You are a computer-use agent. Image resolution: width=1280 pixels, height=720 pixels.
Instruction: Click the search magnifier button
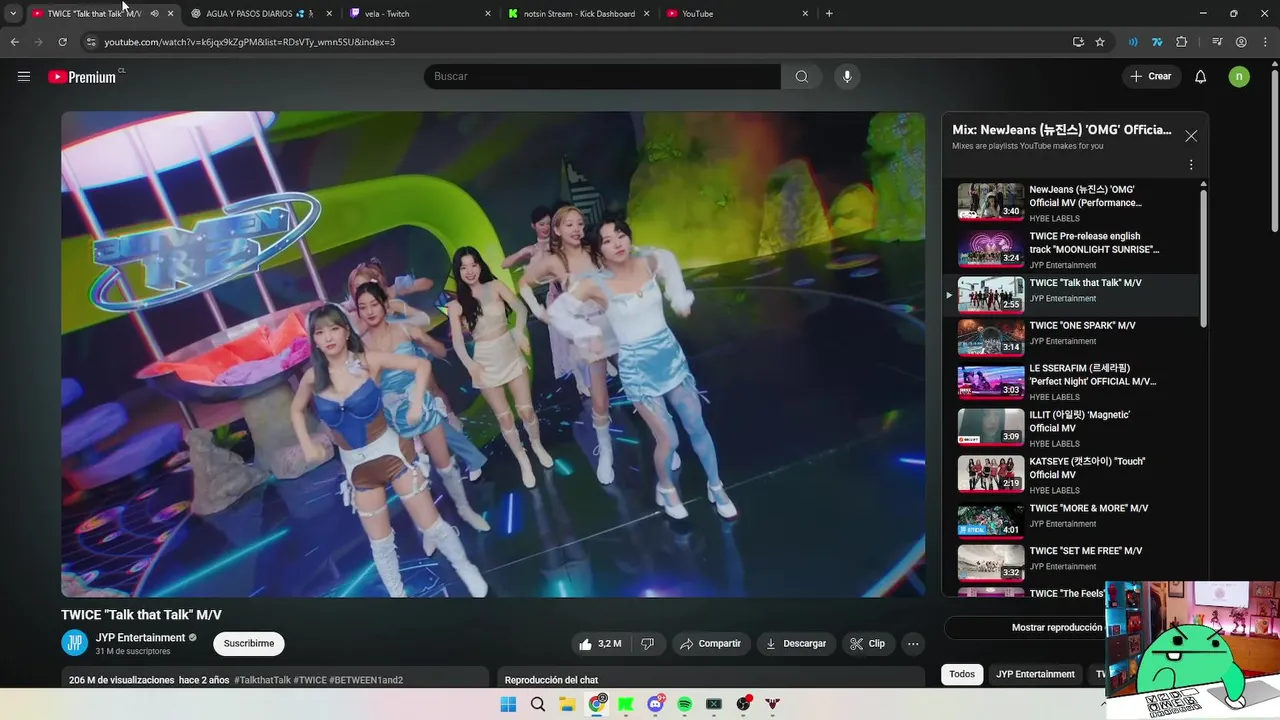[x=802, y=76]
